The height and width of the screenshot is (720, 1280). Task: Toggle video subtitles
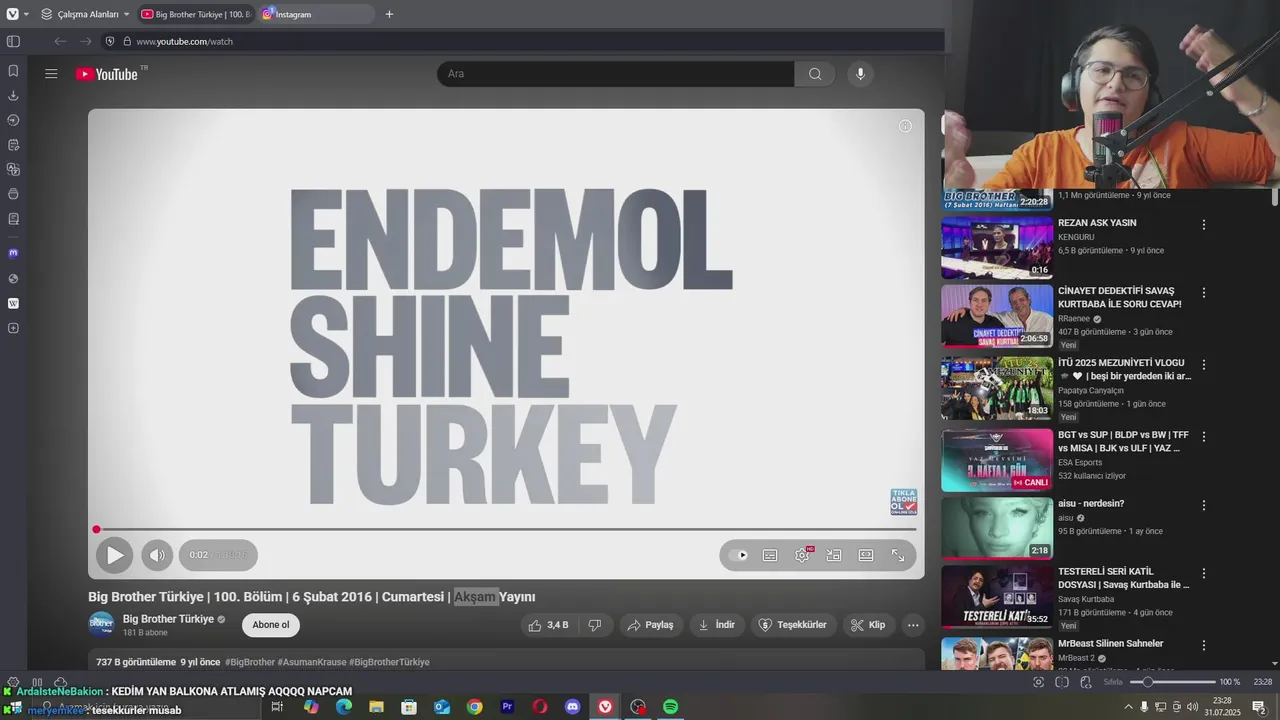click(x=770, y=555)
